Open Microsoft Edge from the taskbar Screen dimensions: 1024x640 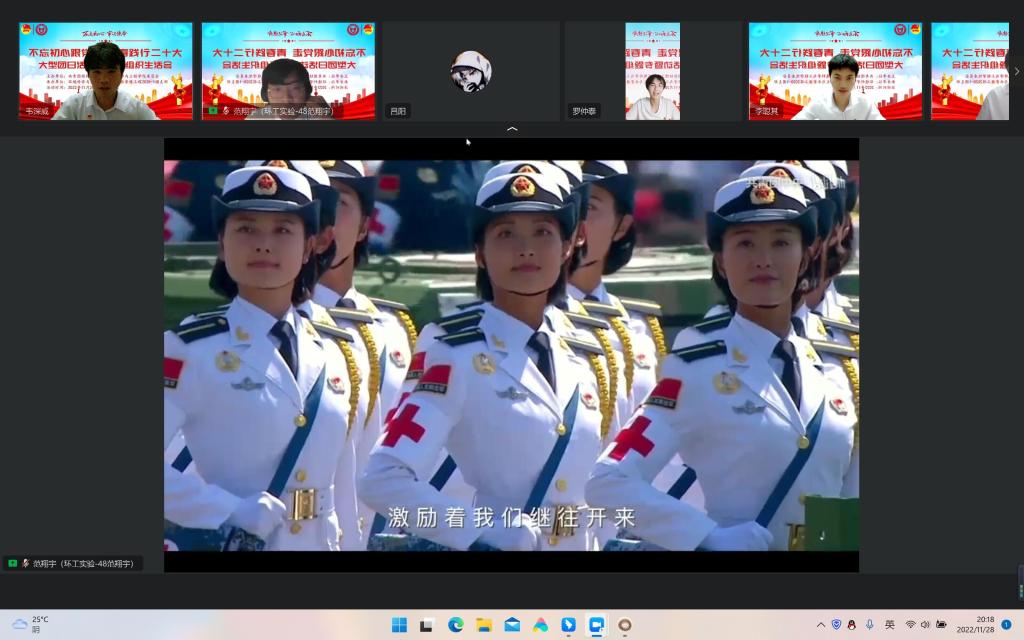pos(456,625)
